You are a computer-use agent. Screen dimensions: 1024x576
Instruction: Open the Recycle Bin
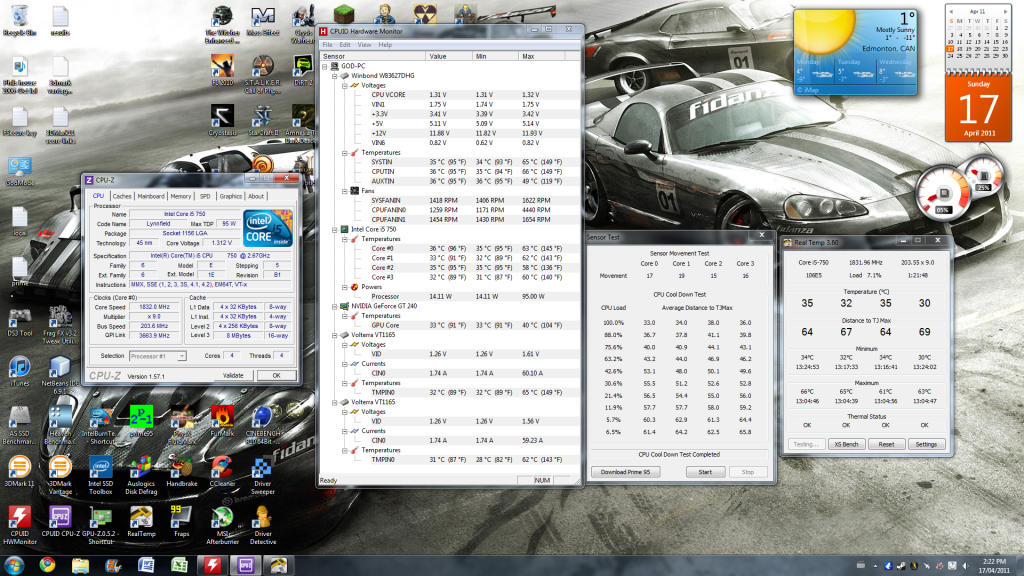click(x=20, y=20)
